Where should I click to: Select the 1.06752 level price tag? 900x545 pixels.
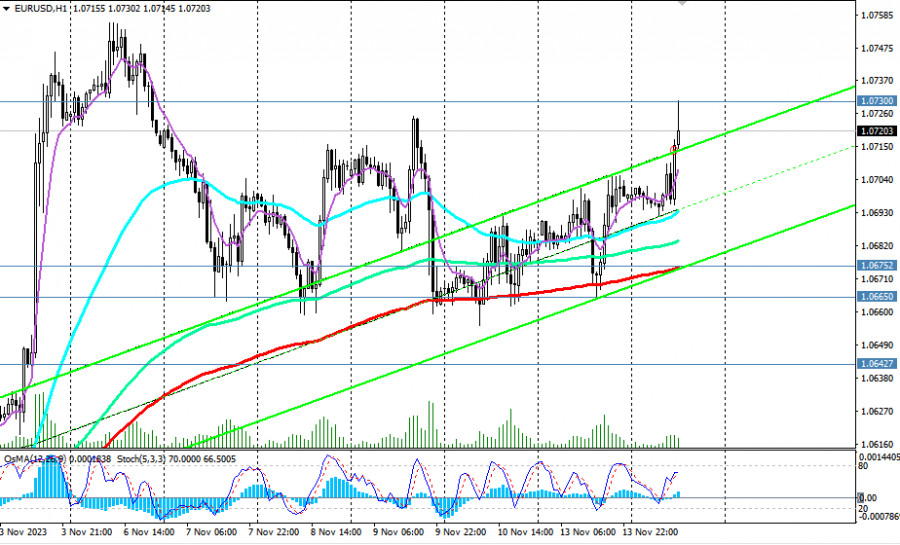pyautogui.click(x=876, y=266)
